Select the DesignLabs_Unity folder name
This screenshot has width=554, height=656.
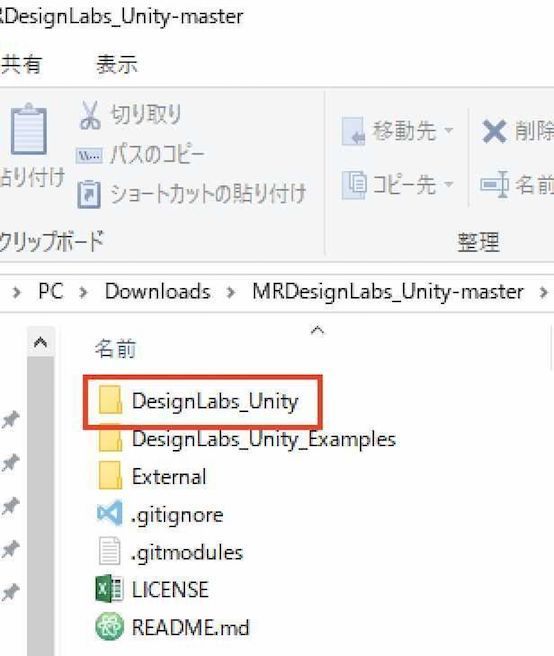215,401
